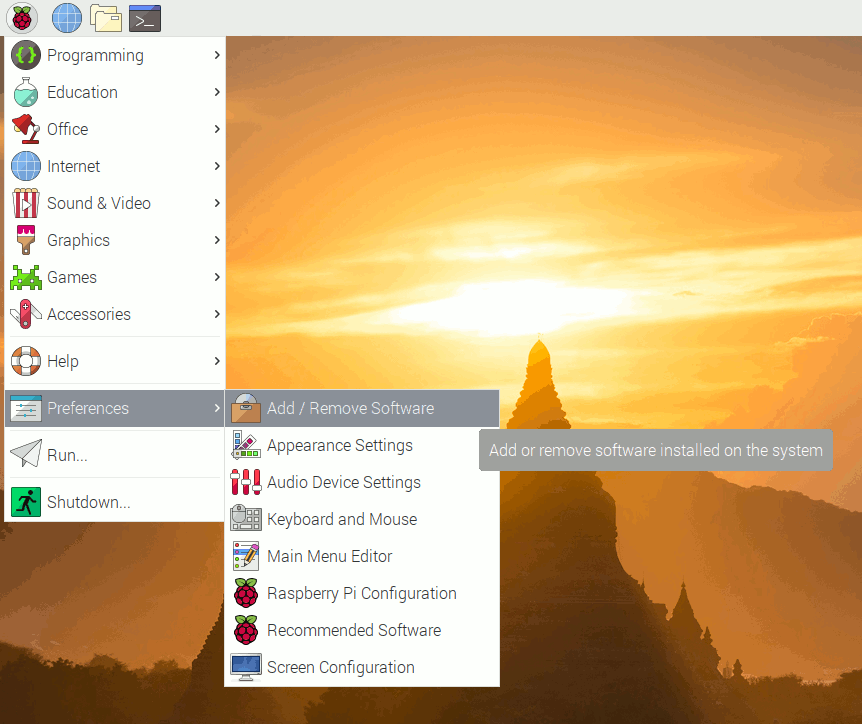This screenshot has height=724, width=862.
Task: Click the Internet globe icon in menu
Action: click(x=26, y=166)
